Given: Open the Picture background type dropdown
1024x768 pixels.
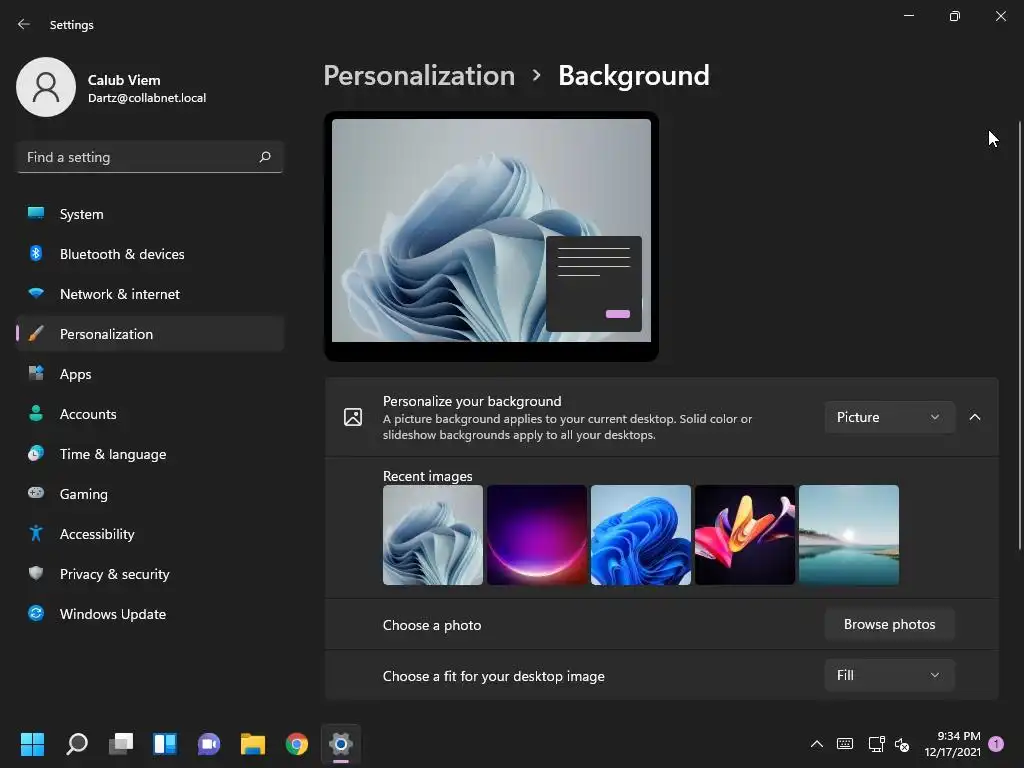Looking at the screenshot, I should coord(889,417).
